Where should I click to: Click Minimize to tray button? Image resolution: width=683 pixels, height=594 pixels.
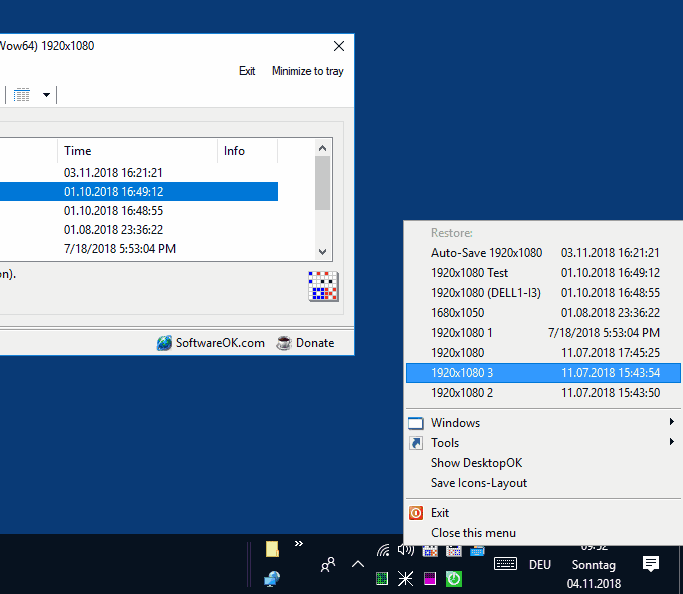[307, 71]
